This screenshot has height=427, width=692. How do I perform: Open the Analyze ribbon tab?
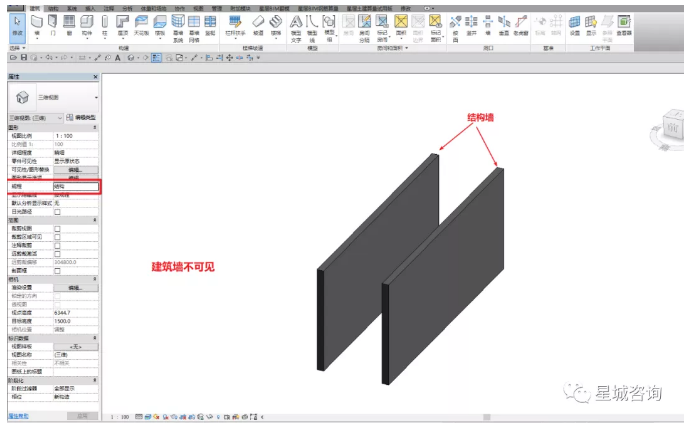pyautogui.click(x=127, y=8)
